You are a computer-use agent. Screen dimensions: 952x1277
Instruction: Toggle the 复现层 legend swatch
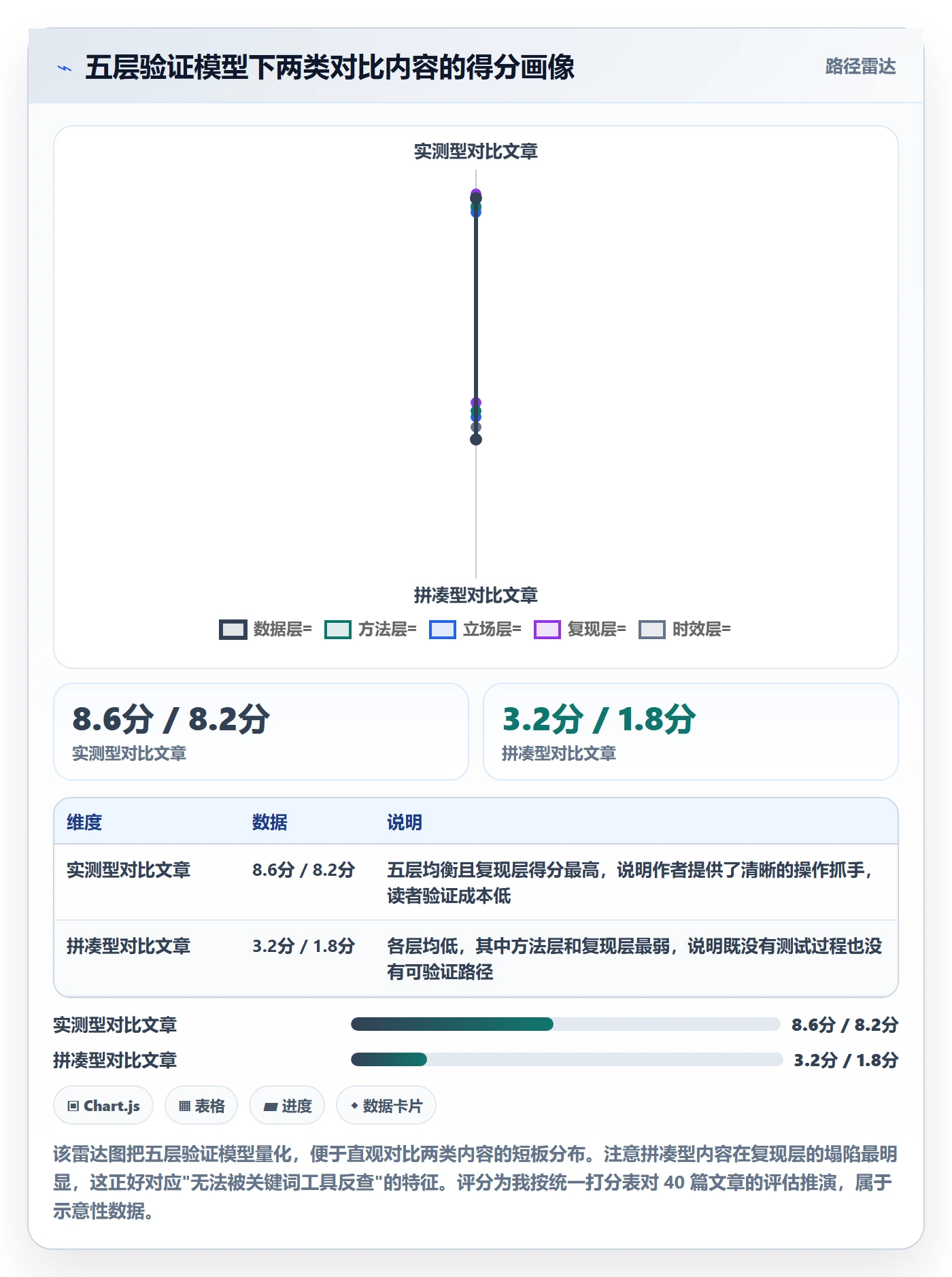pyautogui.click(x=547, y=630)
